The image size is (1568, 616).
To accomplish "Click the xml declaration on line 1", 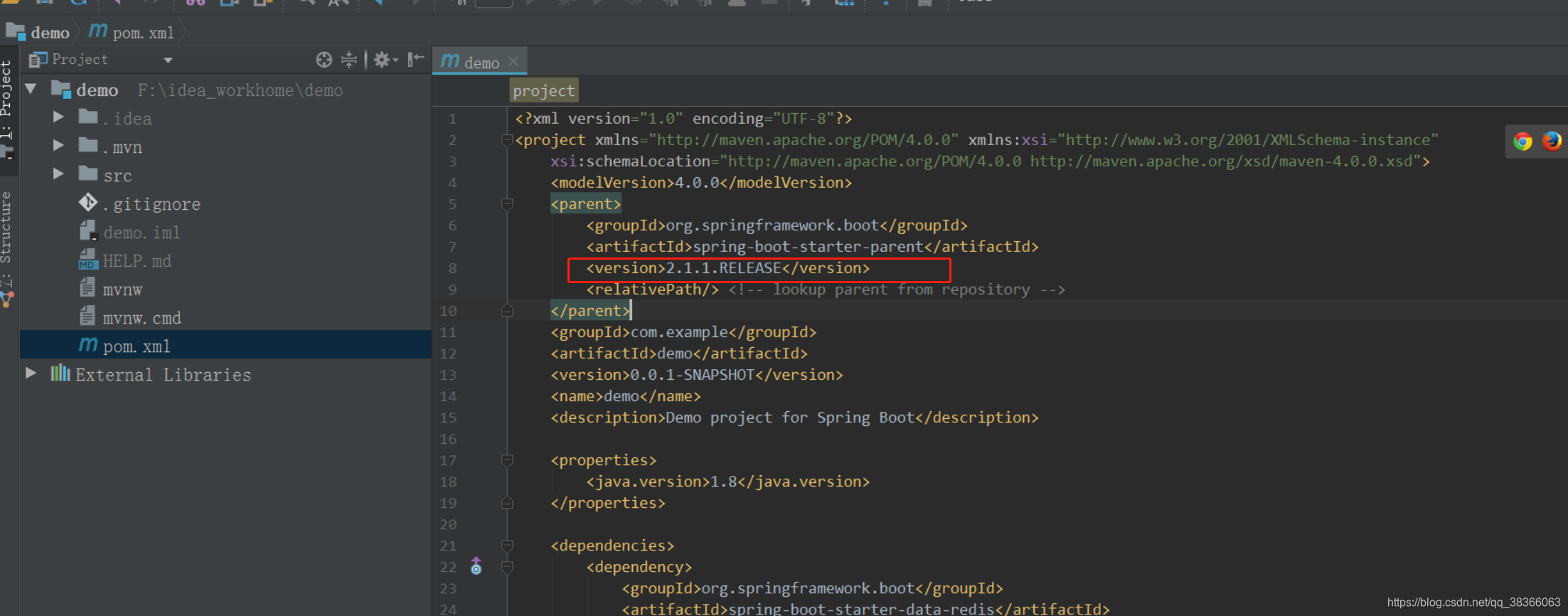I will 683,118.
